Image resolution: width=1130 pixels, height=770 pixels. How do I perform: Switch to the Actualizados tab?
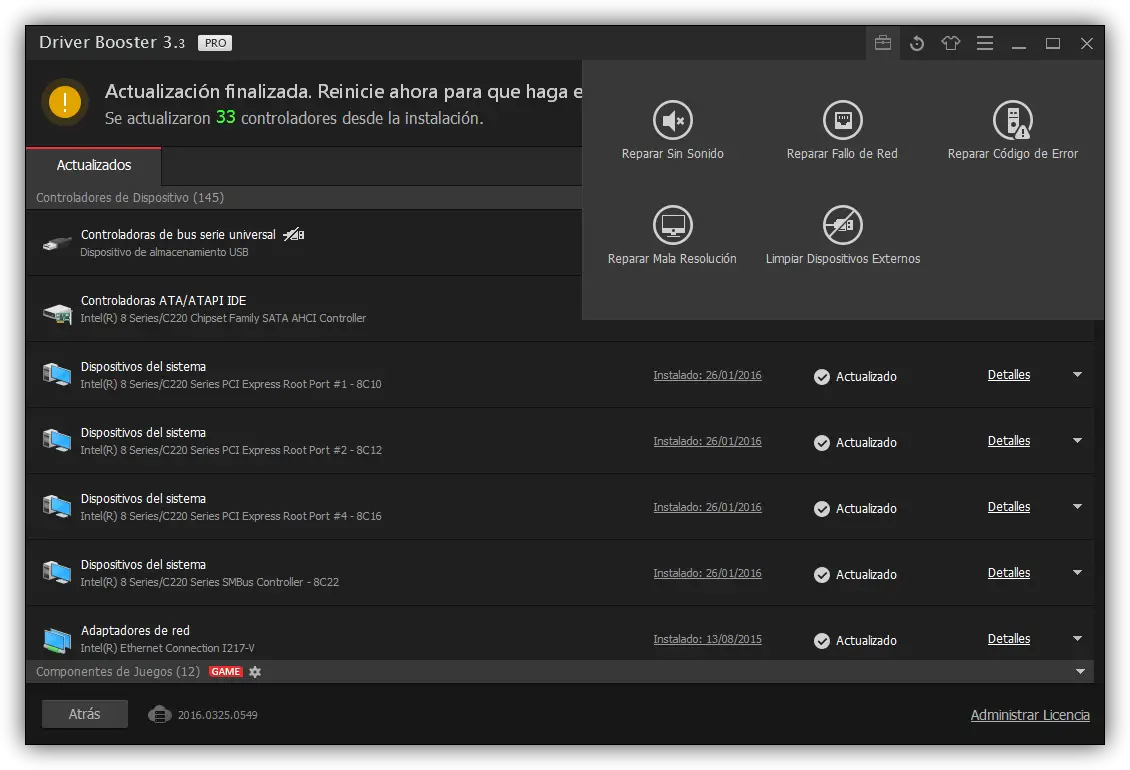click(x=94, y=165)
